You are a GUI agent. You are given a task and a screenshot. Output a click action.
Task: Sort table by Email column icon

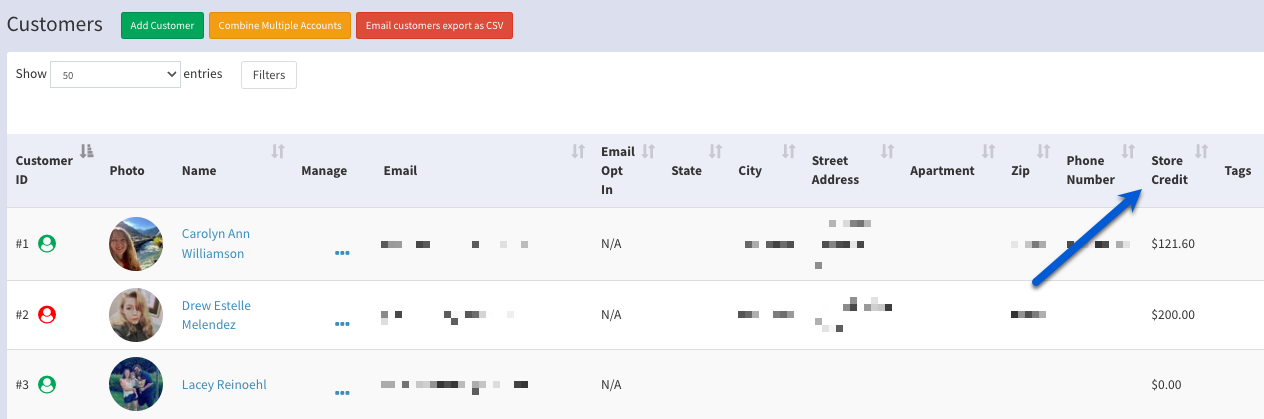pos(578,151)
